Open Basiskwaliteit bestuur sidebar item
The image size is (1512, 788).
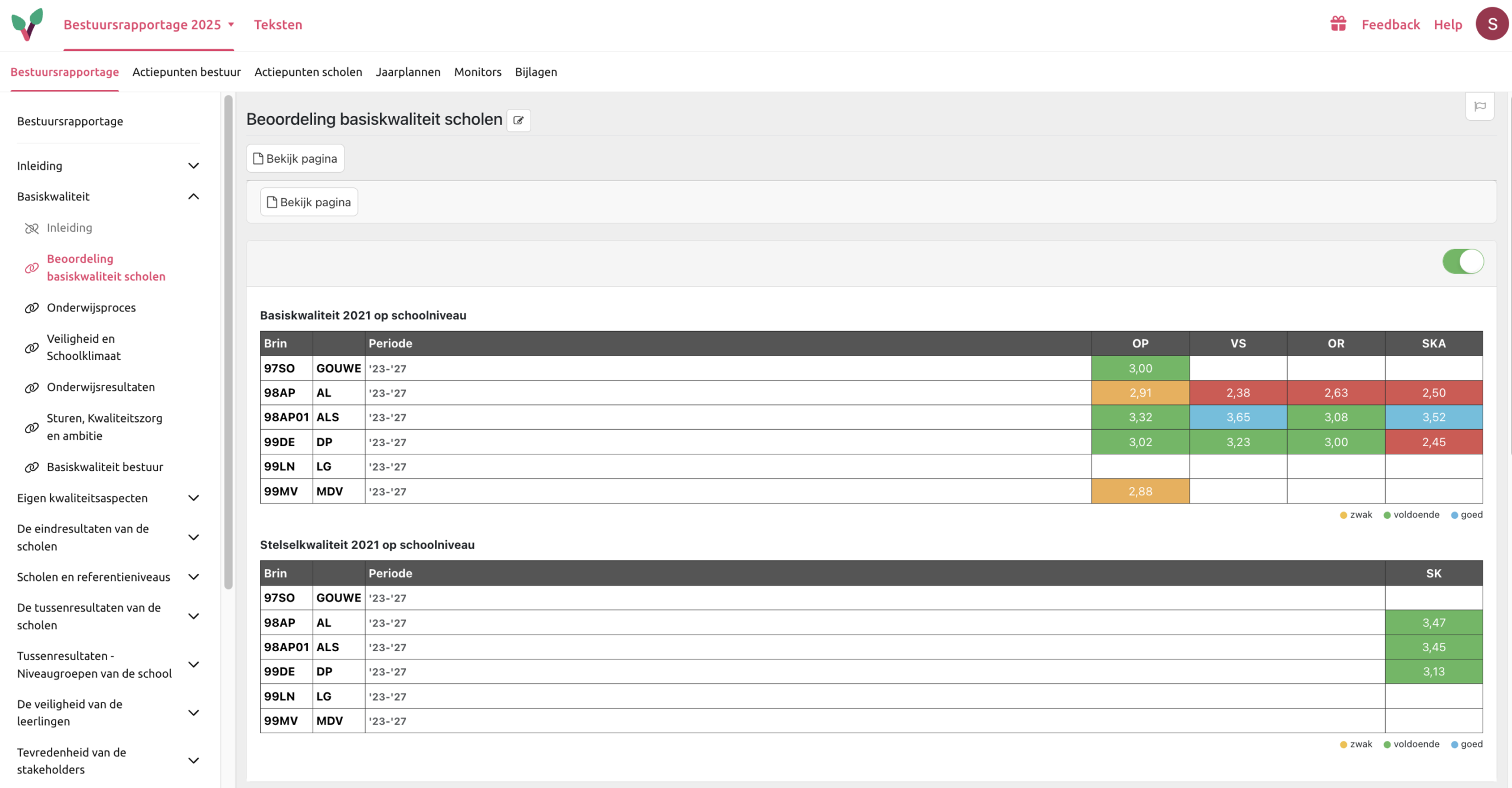coord(105,467)
